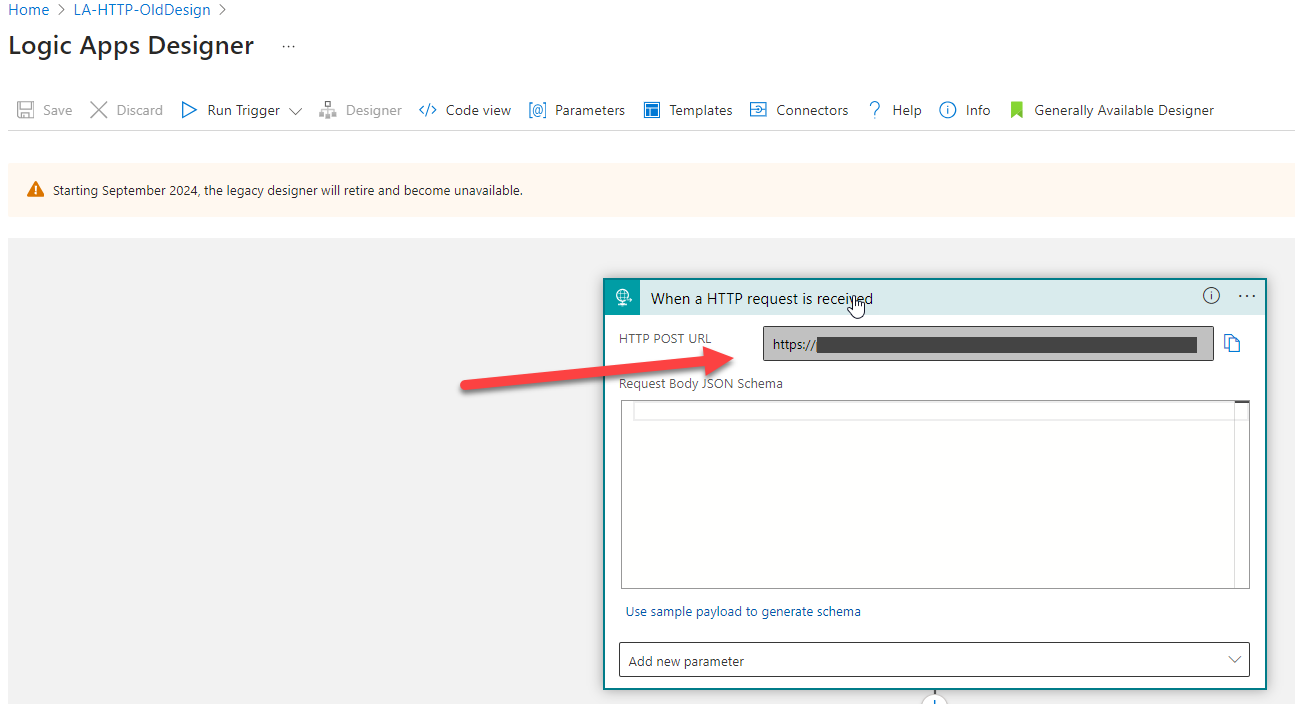This screenshot has width=1295, height=704.
Task: Open the Connectors toolbar item
Action: 799,110
